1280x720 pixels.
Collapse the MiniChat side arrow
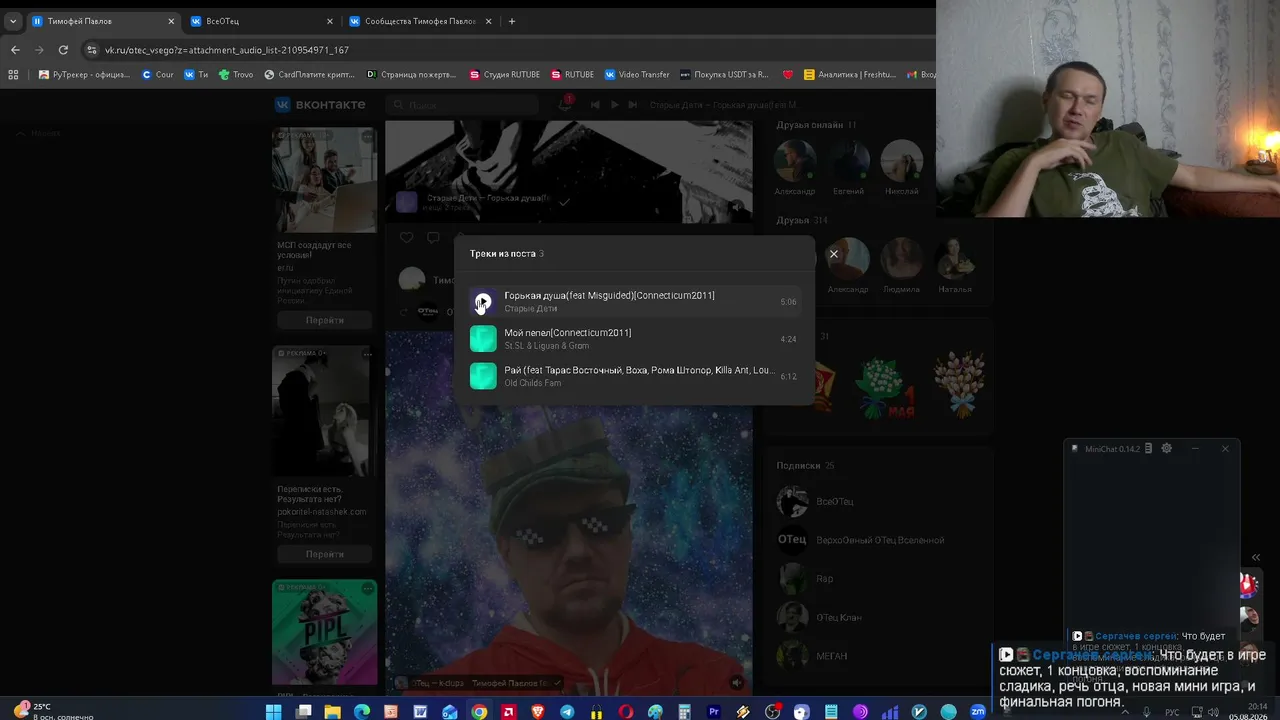[1256, 558]
